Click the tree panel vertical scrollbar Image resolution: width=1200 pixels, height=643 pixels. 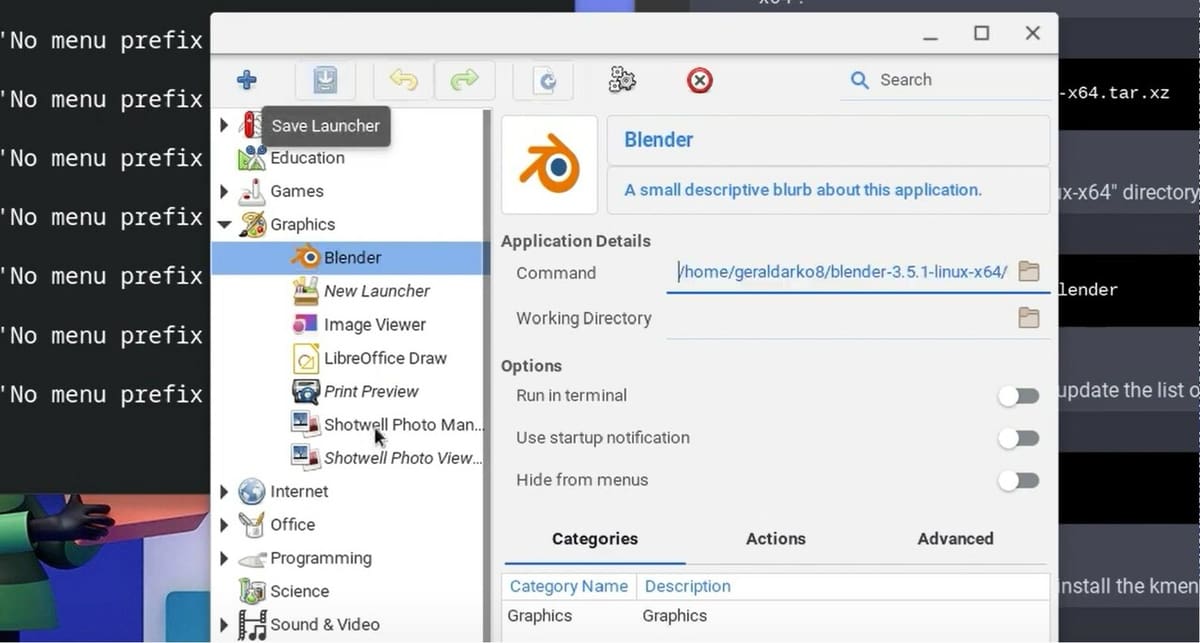pyautogui.click(x=487, y=375)
